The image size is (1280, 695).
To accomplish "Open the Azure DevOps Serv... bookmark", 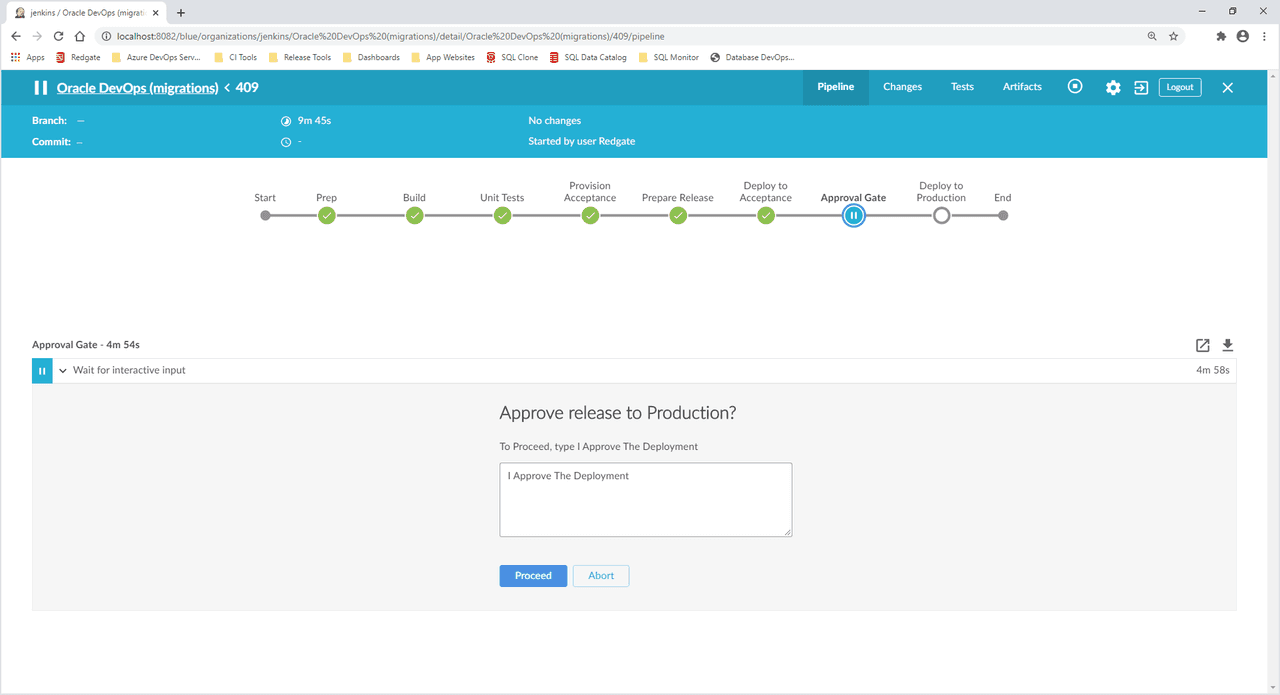I will [155, 58].
